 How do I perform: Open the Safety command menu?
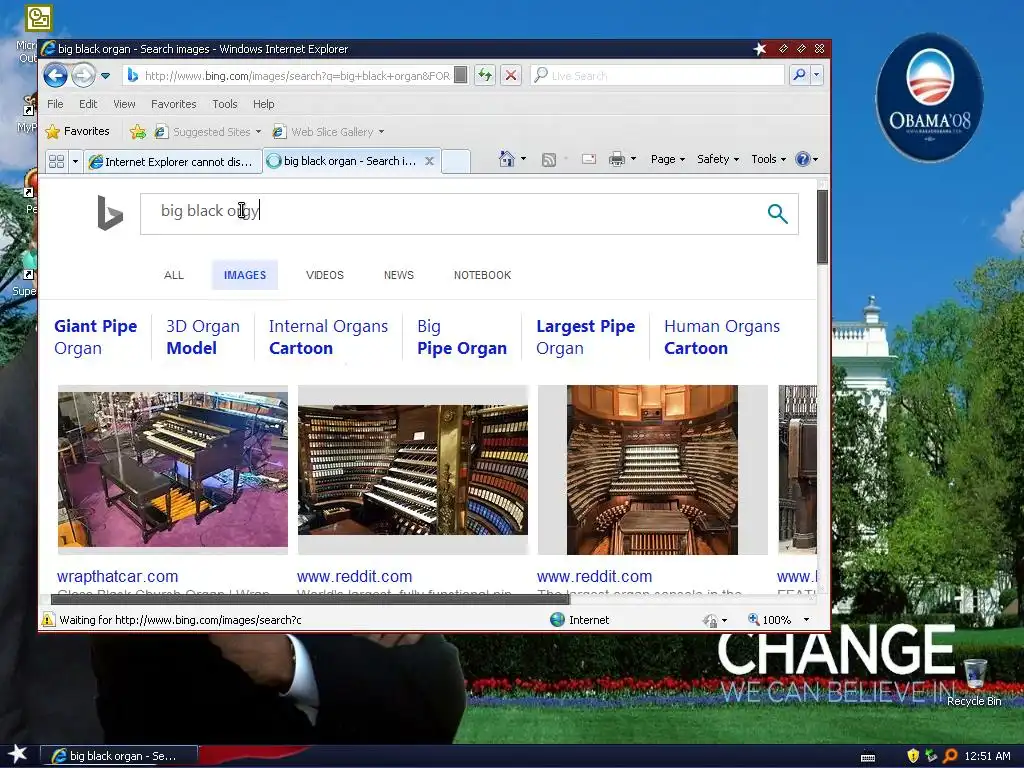[x=718, y=159]
